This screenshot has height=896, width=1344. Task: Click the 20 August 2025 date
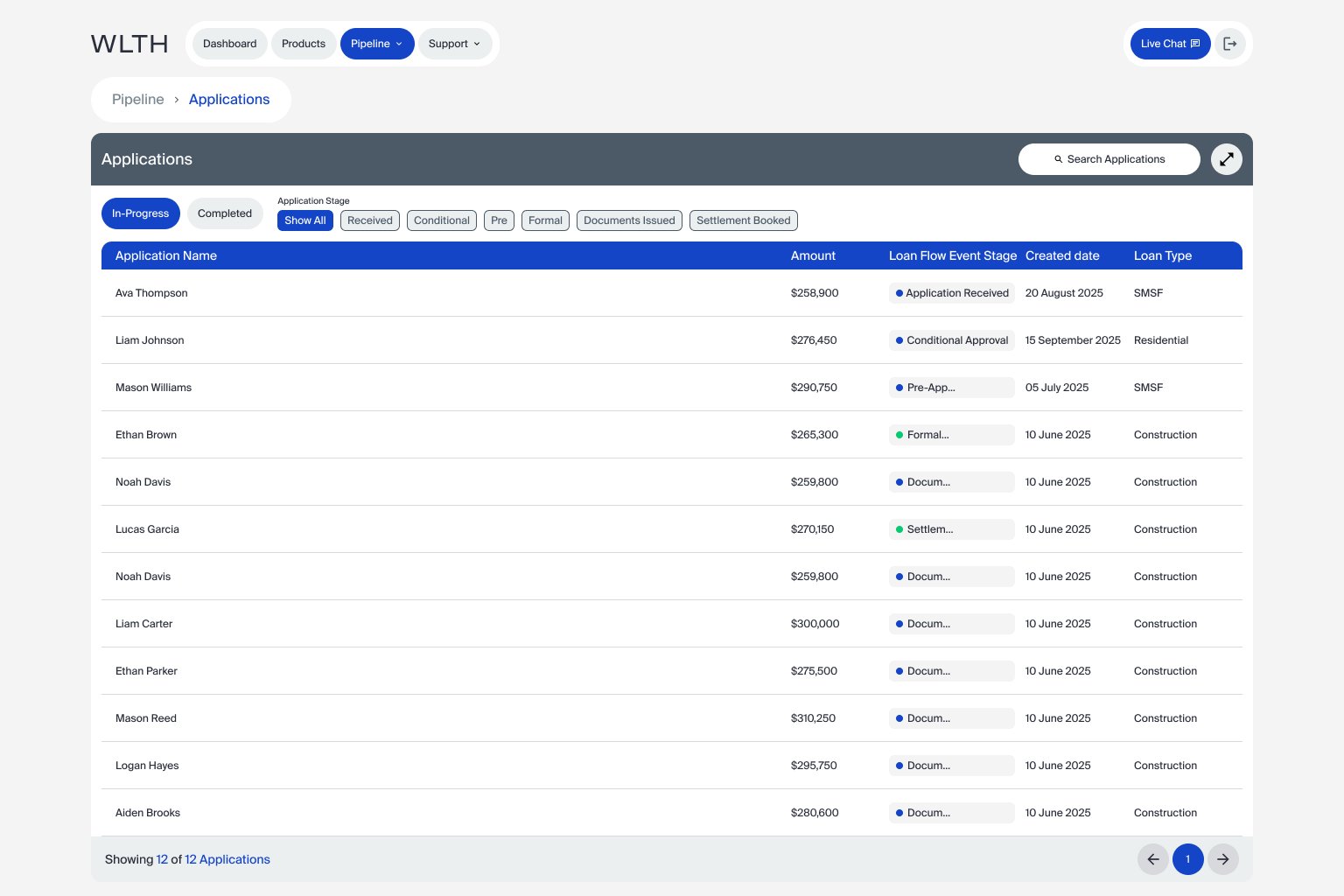tap(1064, 293)
